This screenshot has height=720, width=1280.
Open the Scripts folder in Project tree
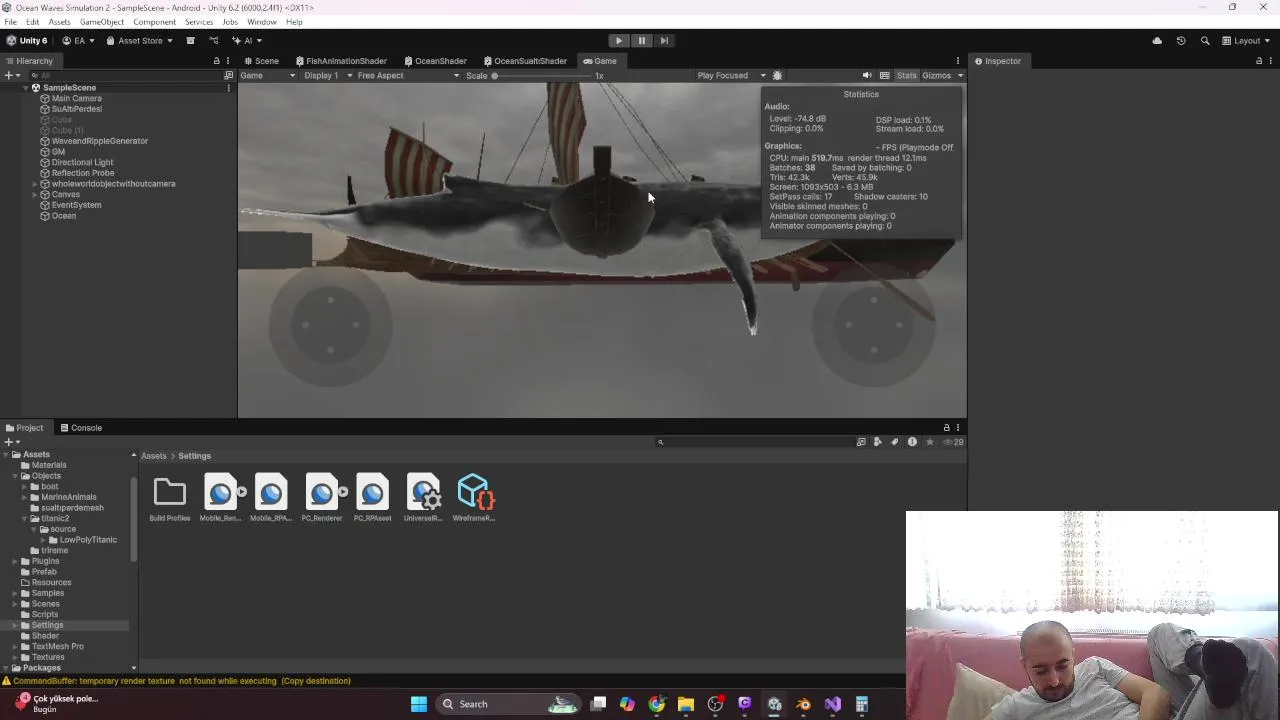click(45, 615)
